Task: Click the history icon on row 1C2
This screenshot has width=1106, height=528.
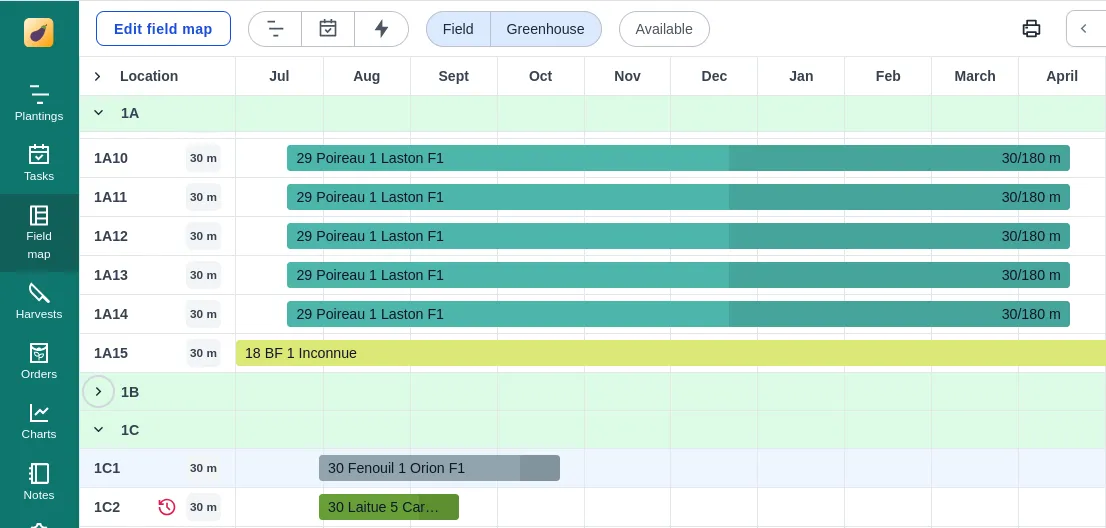Action: 167,507
